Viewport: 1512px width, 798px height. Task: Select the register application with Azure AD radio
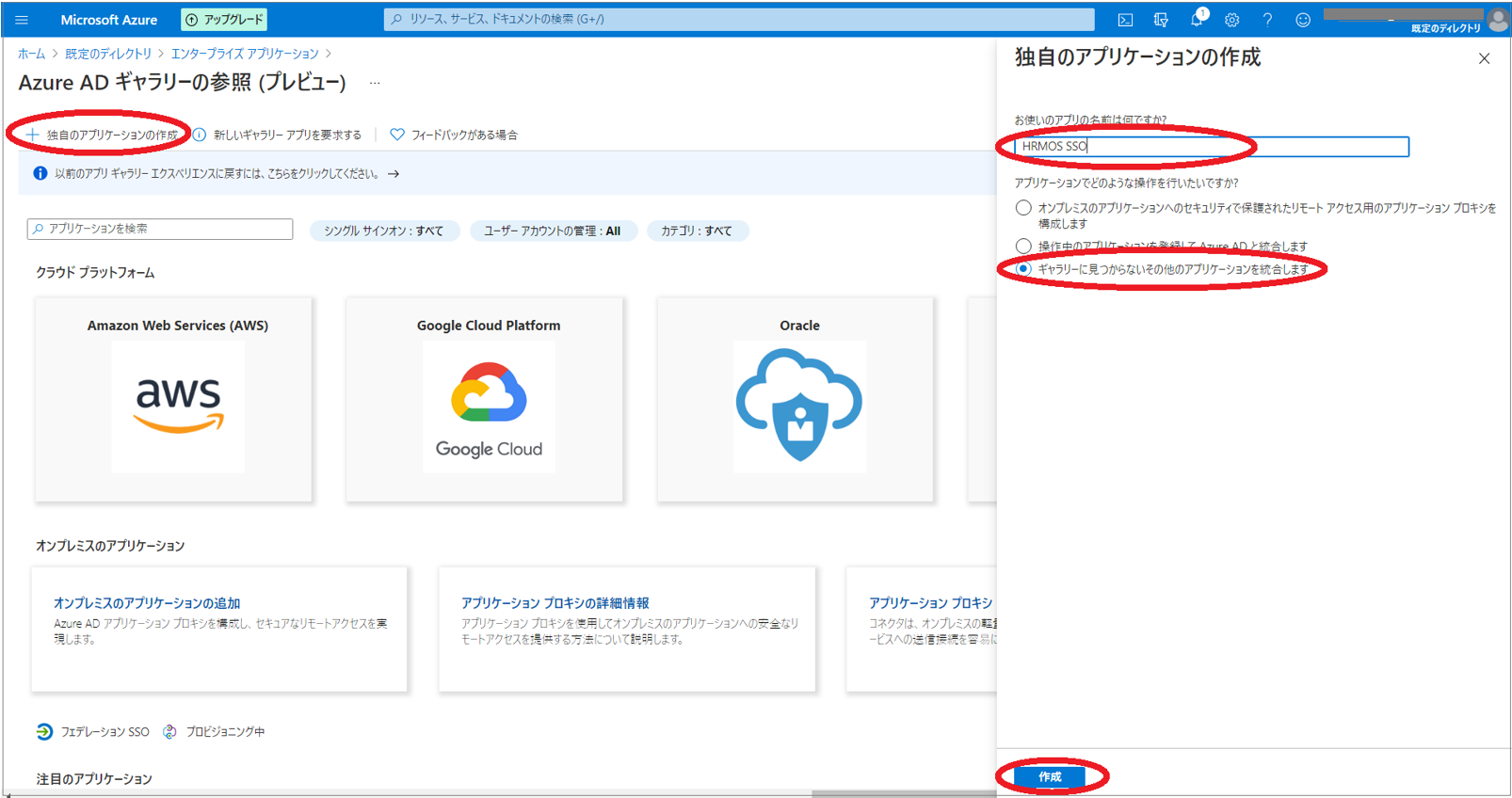(x=1023, y=247)
